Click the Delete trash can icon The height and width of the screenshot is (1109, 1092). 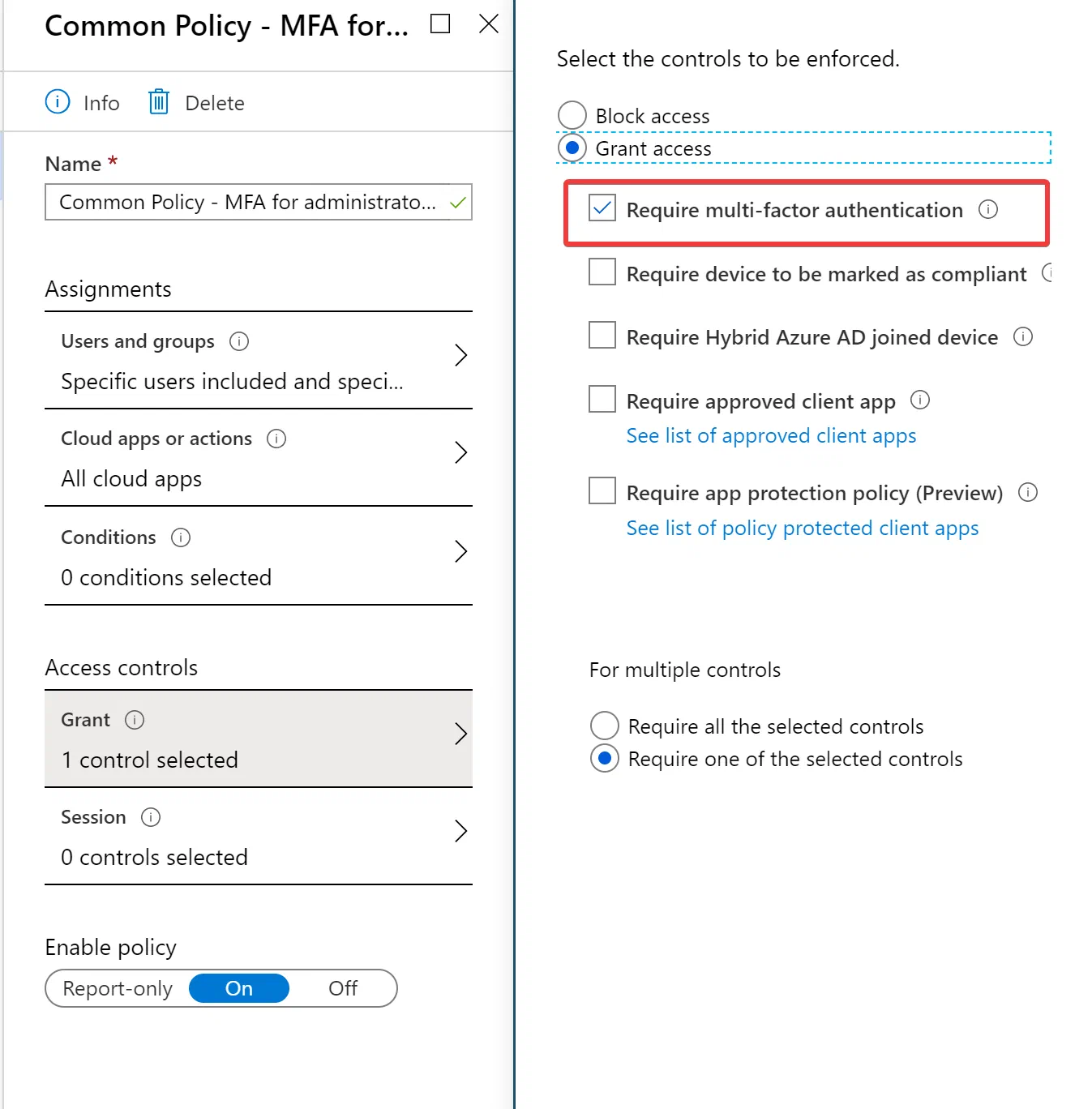tap(159, 102)
